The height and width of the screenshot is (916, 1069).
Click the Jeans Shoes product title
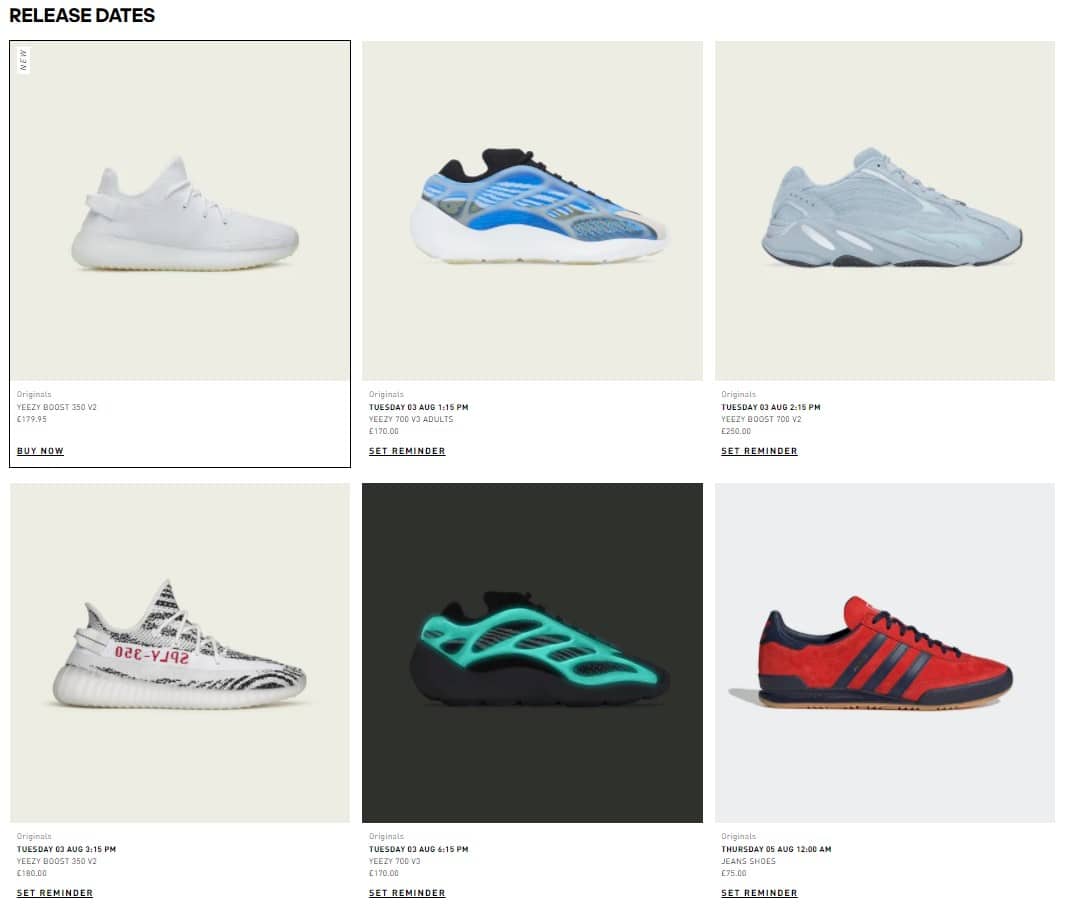(x=749, y=861)
